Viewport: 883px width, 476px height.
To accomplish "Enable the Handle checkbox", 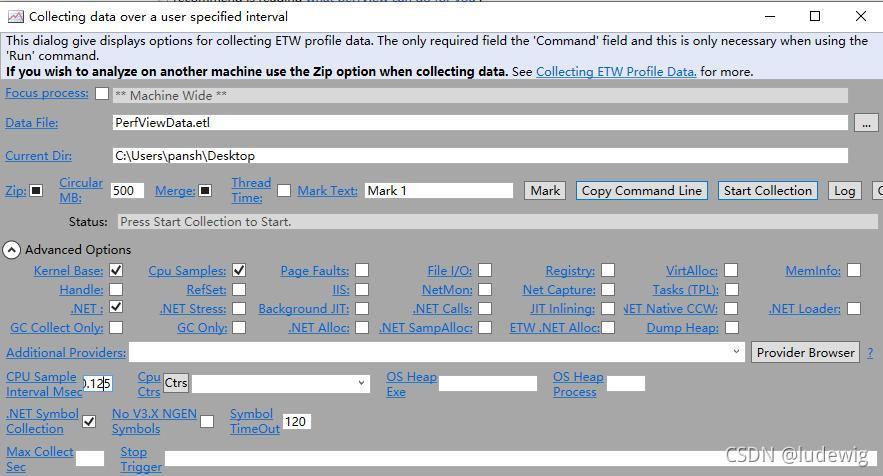I will click(x=116, y=290).
